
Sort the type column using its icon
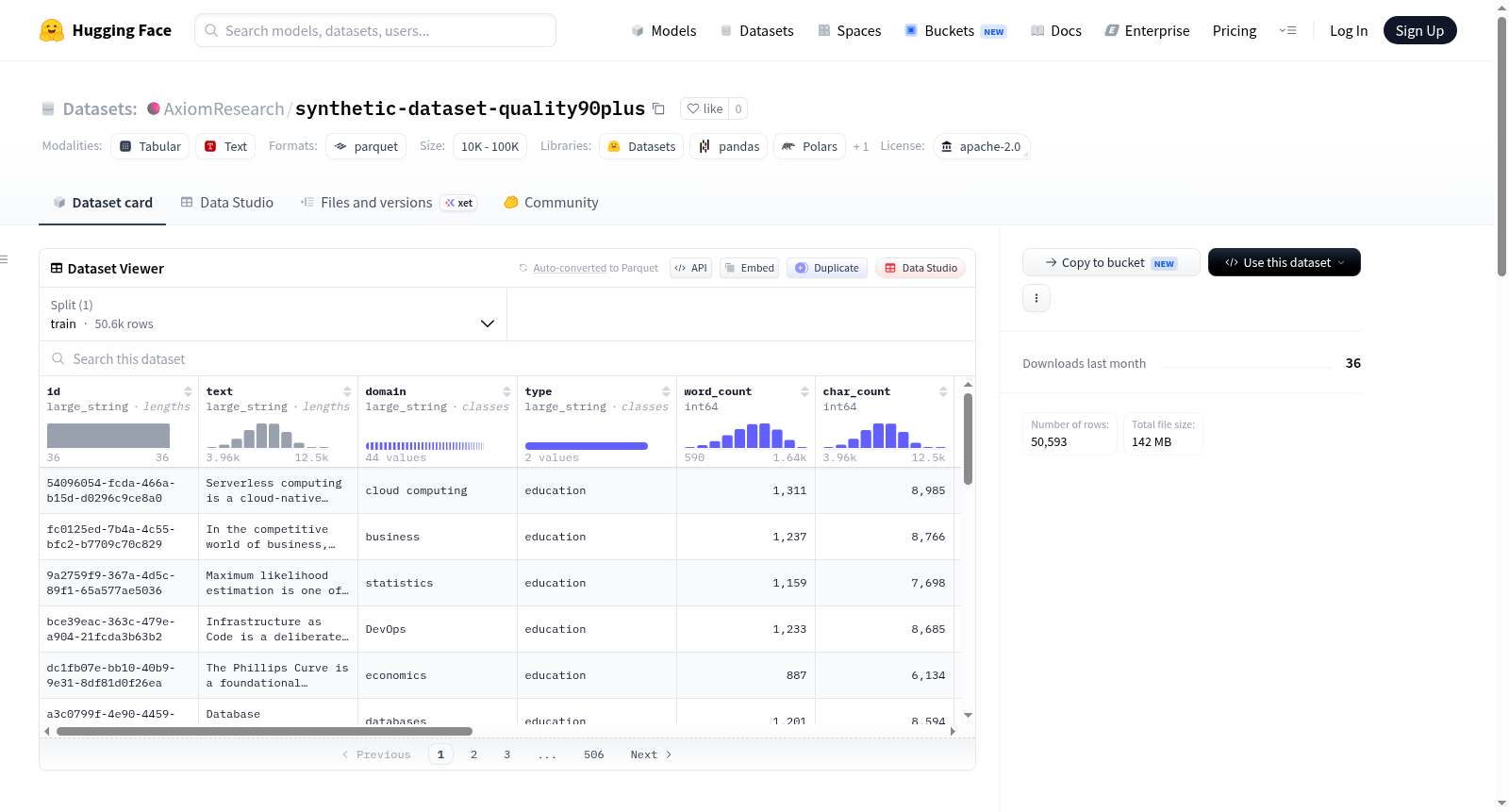666,391
